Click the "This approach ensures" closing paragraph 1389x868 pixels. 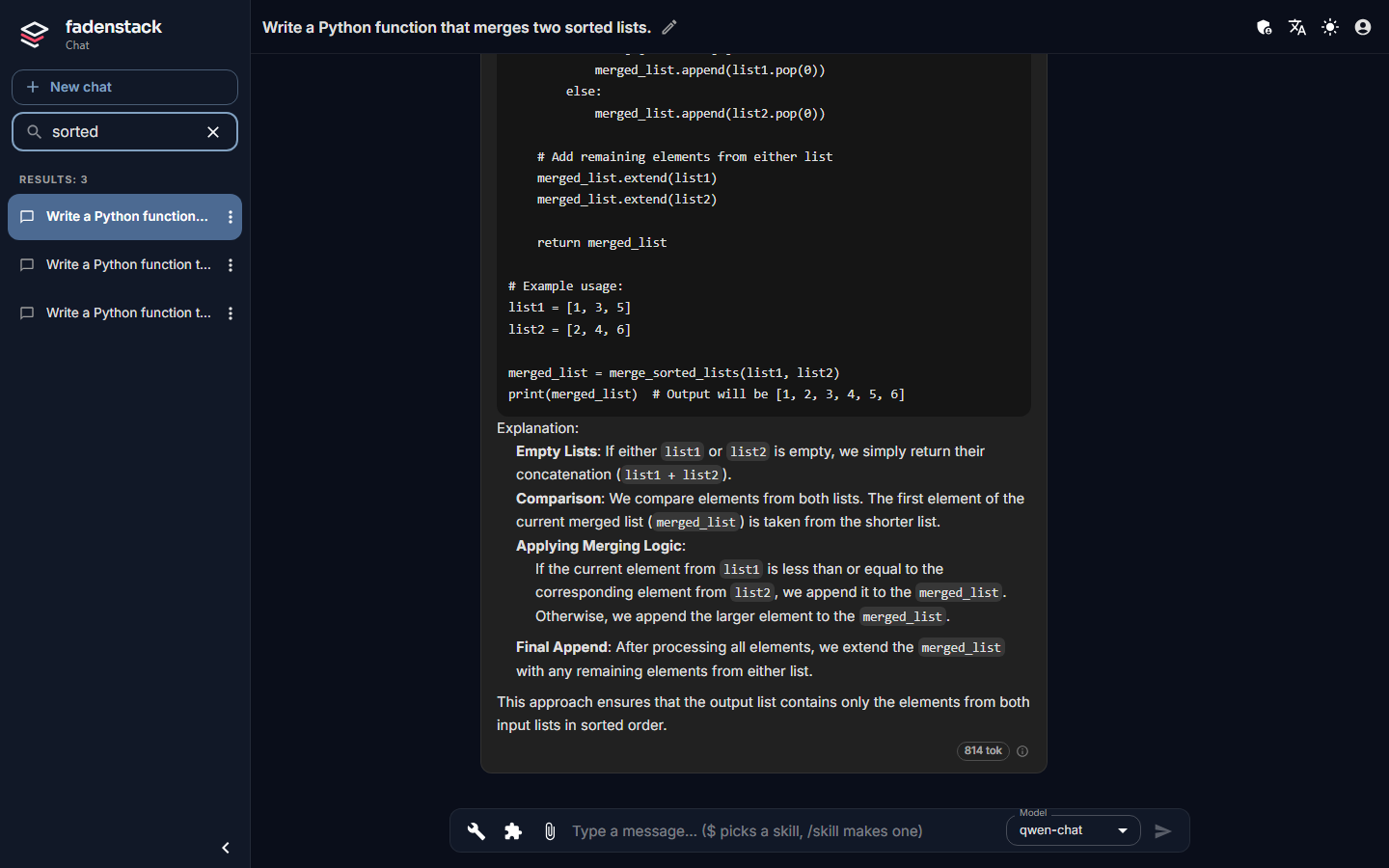[763, 714]
